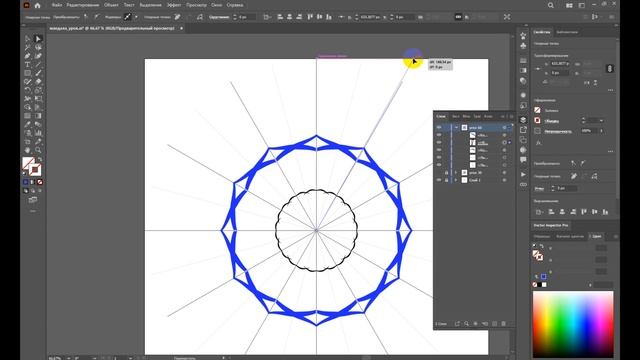Toggle visibility of third sublayer path
Viewport: 640px width, 360px height.
pyautogui.click(x=439, y=150)
